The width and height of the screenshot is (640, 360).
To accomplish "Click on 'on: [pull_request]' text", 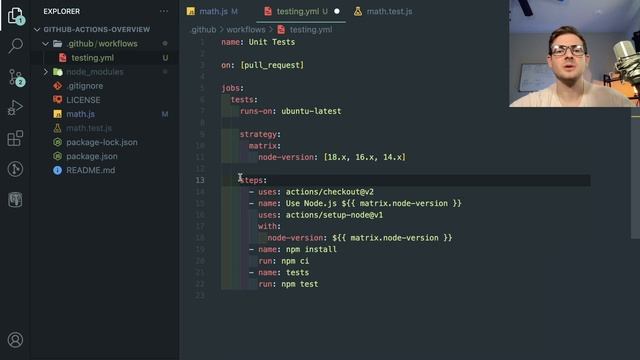I will point(262,65).
